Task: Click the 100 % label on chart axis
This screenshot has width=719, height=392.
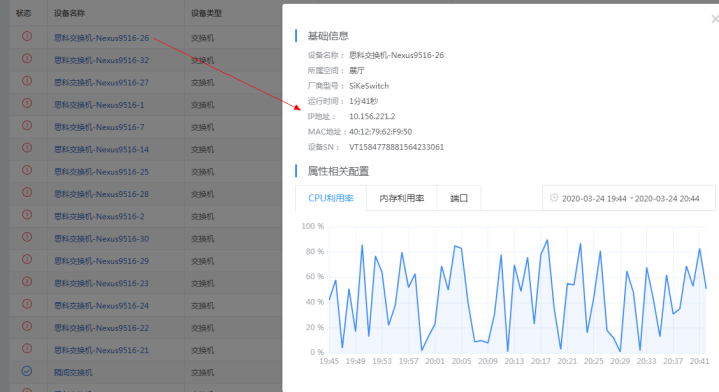Action: click(313, 226)
